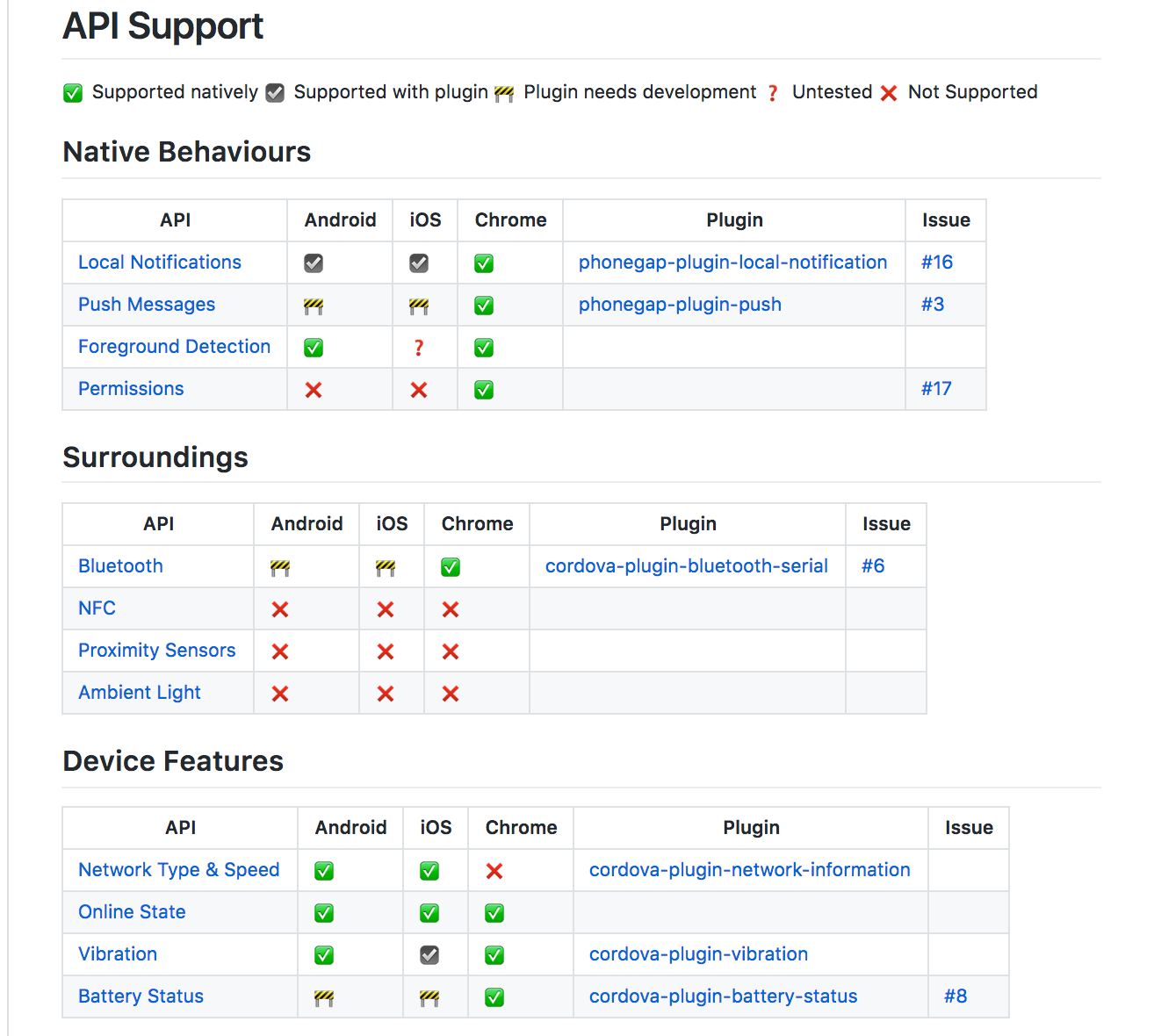Click the iOS question mark for Foreground Detection

(419, 348)
